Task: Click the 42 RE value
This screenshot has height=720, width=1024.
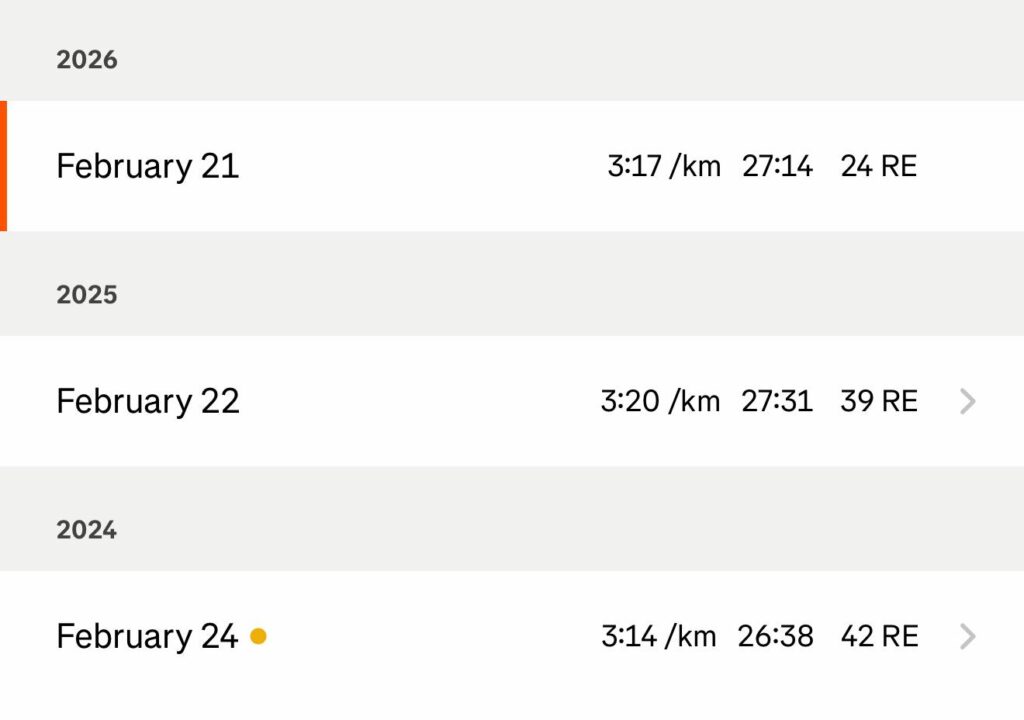Action: pyautogui.click(x=878, y=636)
